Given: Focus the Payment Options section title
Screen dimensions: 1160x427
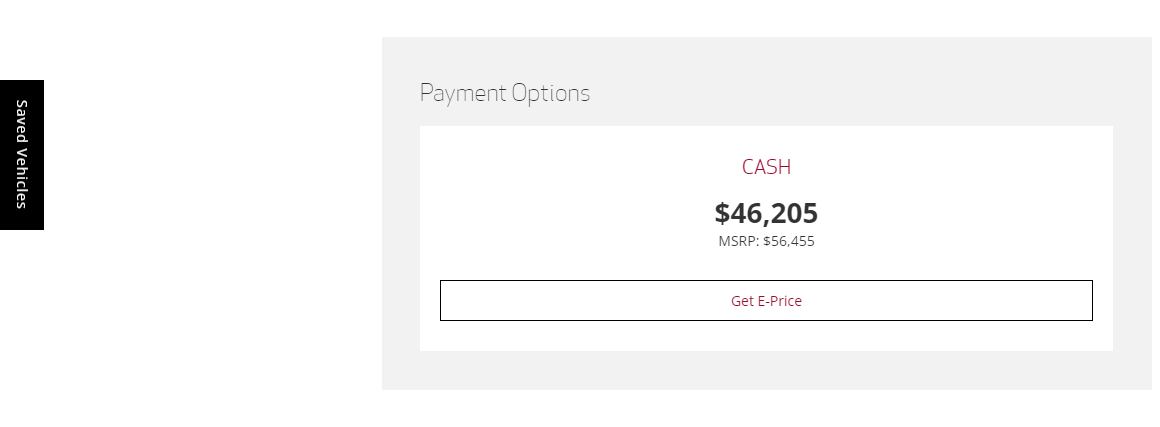Looking at the screenshot, I should (x=504, y=93).
